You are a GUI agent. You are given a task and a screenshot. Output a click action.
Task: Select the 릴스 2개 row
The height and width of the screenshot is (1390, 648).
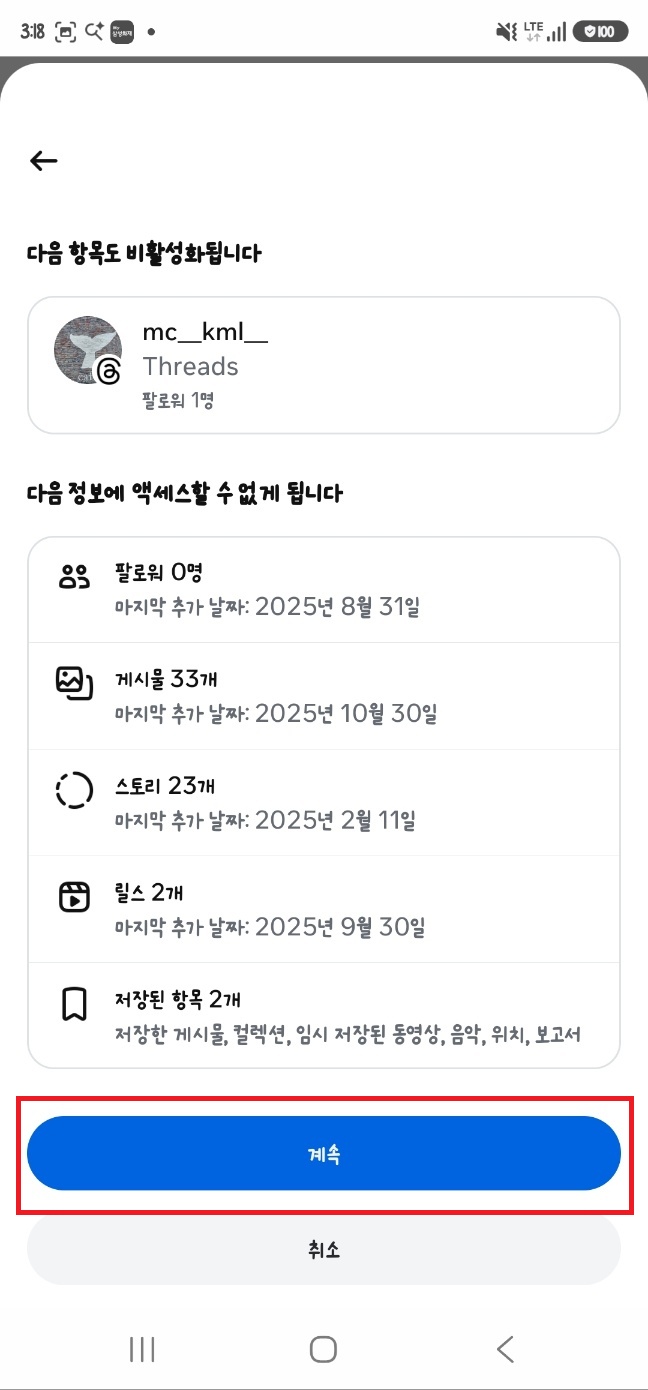(324, 909)
